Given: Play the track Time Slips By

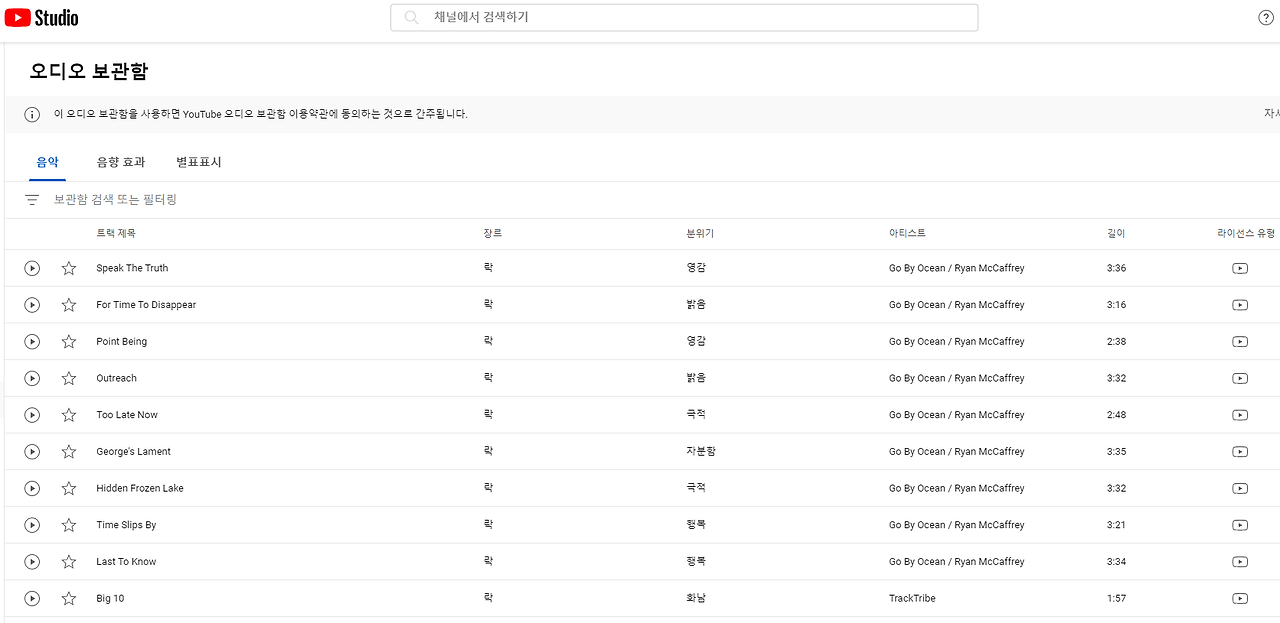Looking at the screenshot, I should pos(32,525).
